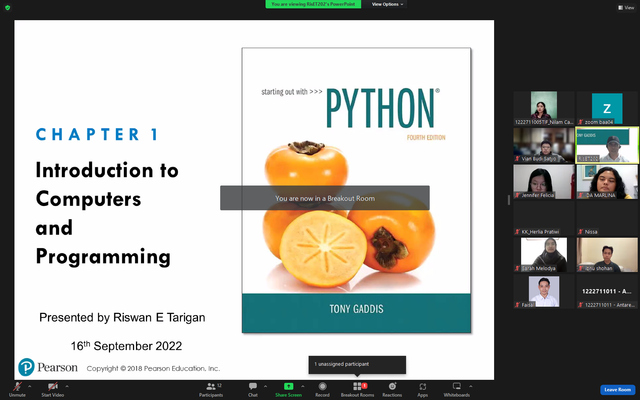Select Nissa's participant tile
Image resolution: width=640 pixels, height=400 pixels.
point(607,218)
